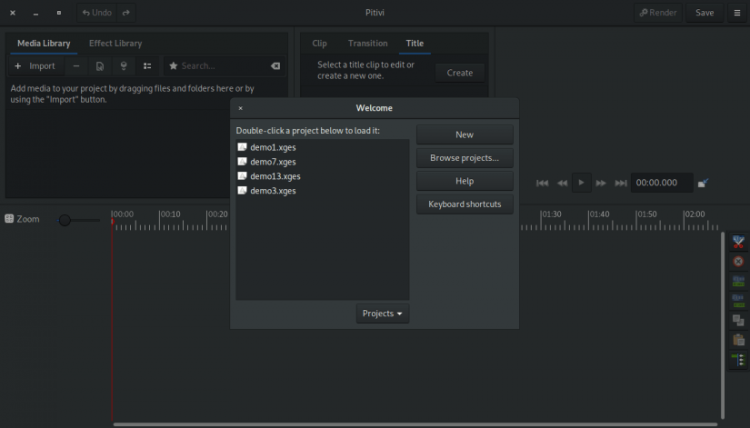Viewport: 750px width, 428px height.
Task: Click the 01:30 mark on ruler
Action: (551, 214)
